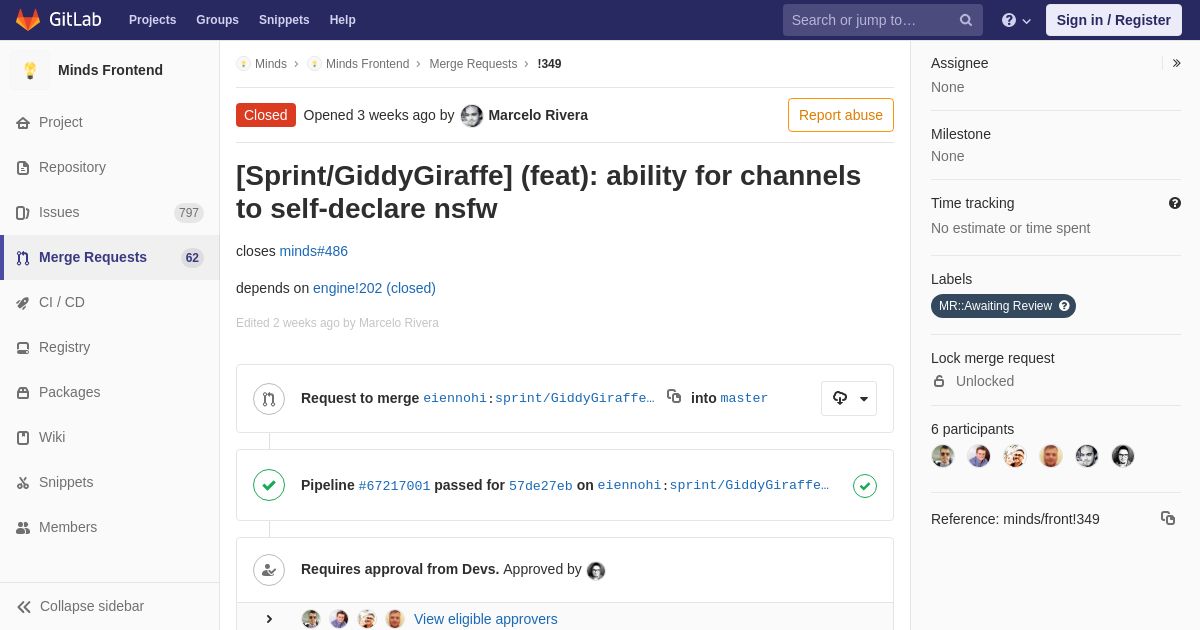Click the third participant avatar
This screenshot has height=630, width=1200.
point(1015,456)
